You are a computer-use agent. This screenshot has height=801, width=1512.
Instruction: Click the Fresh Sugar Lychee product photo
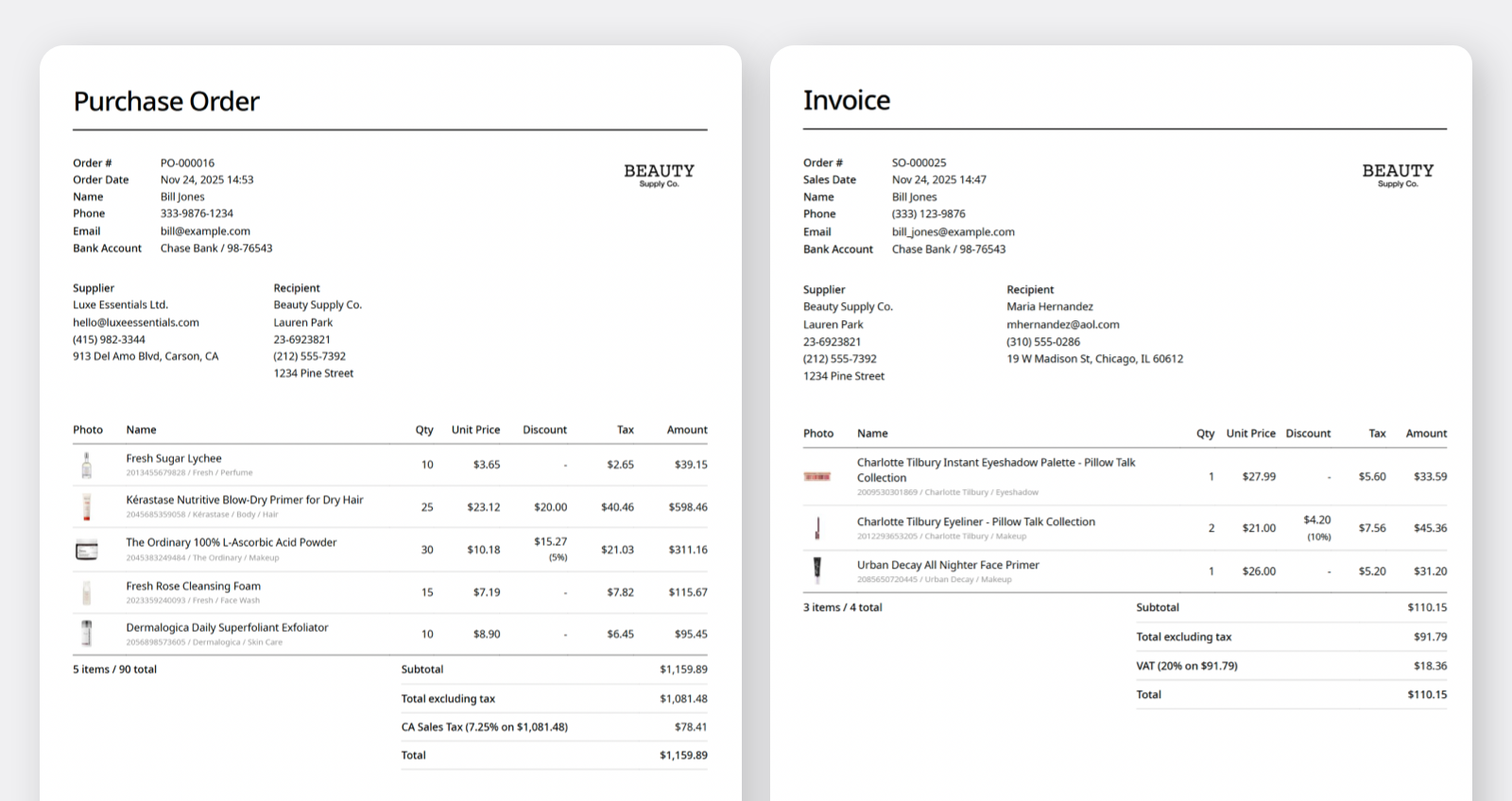pyautogui.click(x=87, y=465)
